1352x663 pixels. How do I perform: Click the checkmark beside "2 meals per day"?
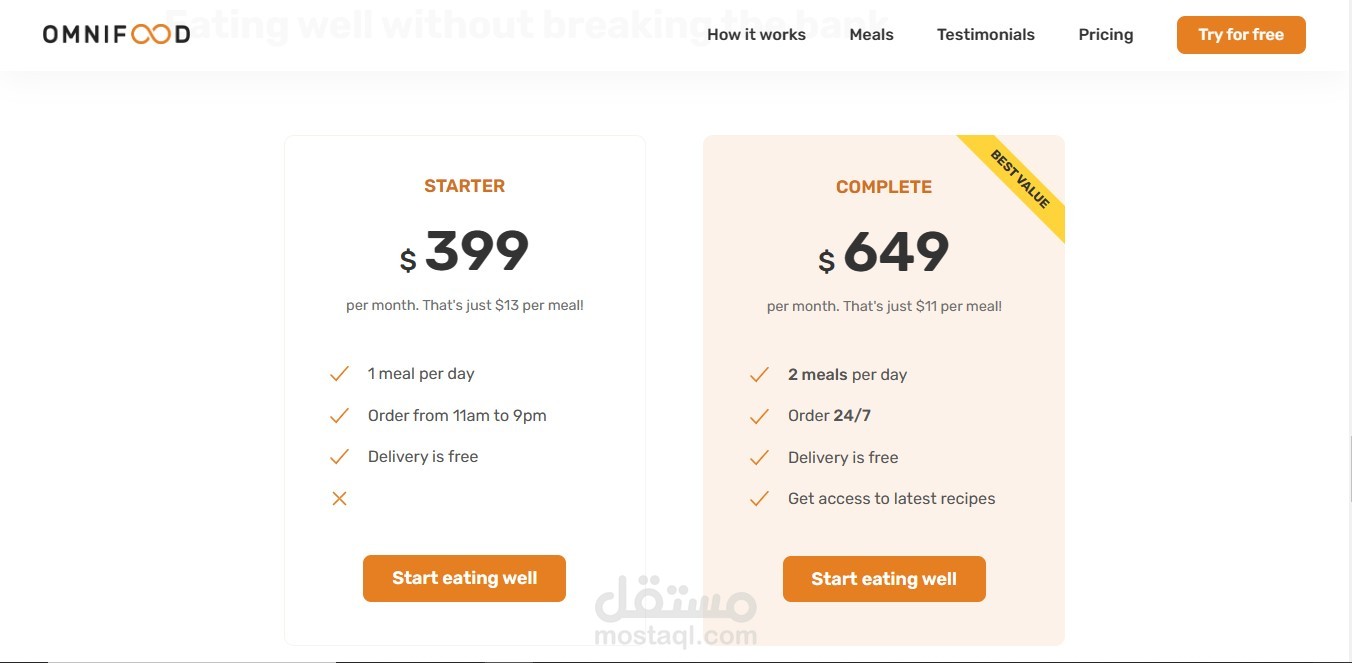click(x=759, y=375)
